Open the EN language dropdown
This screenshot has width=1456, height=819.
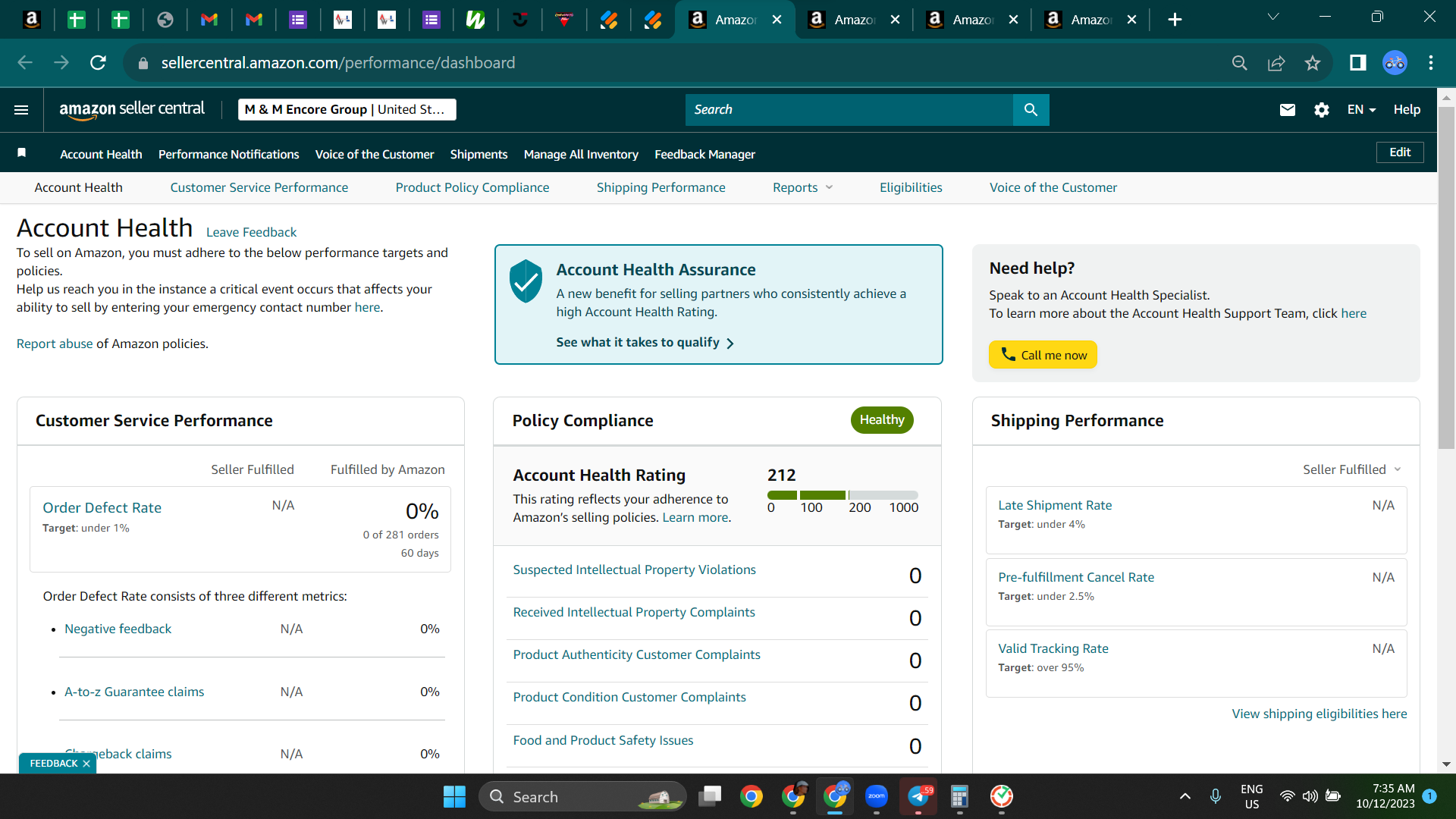[x=1361, y=110]
